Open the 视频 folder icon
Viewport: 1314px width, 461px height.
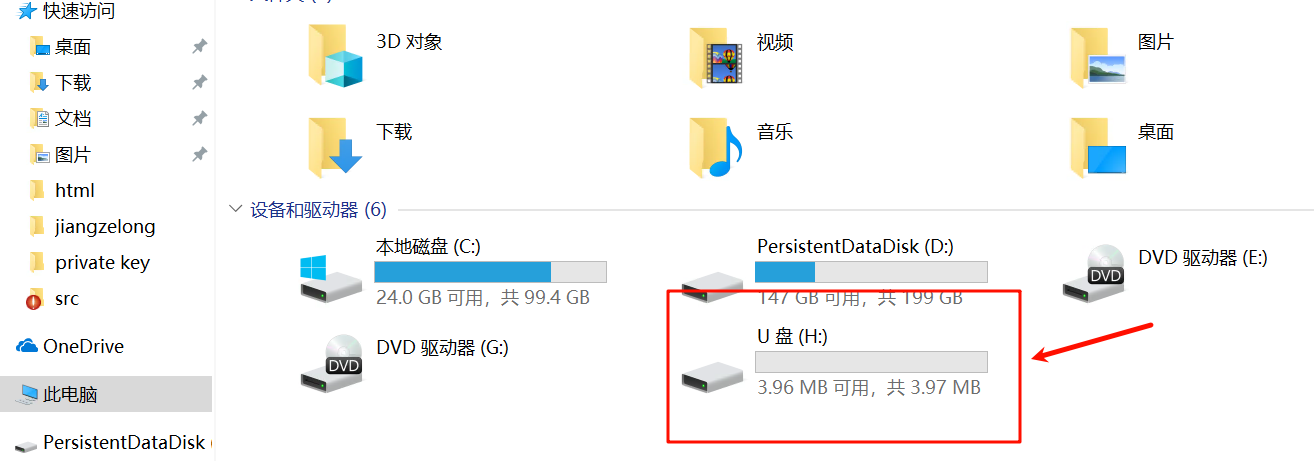point(716,57)
